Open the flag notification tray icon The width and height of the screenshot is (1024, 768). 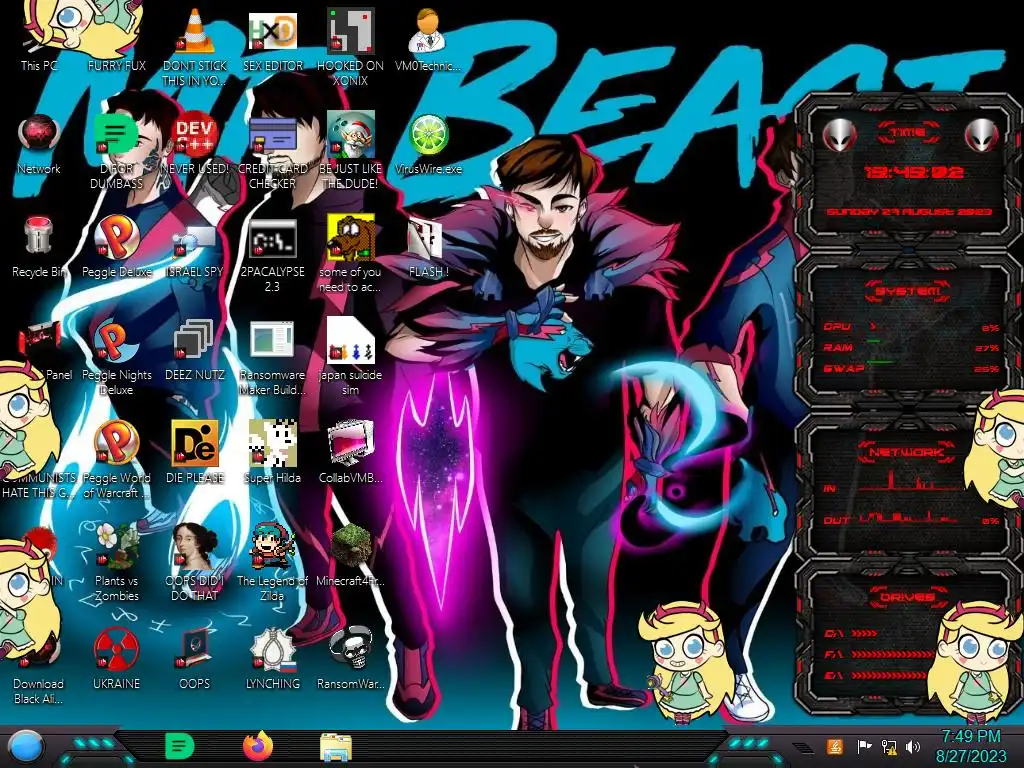pyautogui.click(x=864, y=746)
